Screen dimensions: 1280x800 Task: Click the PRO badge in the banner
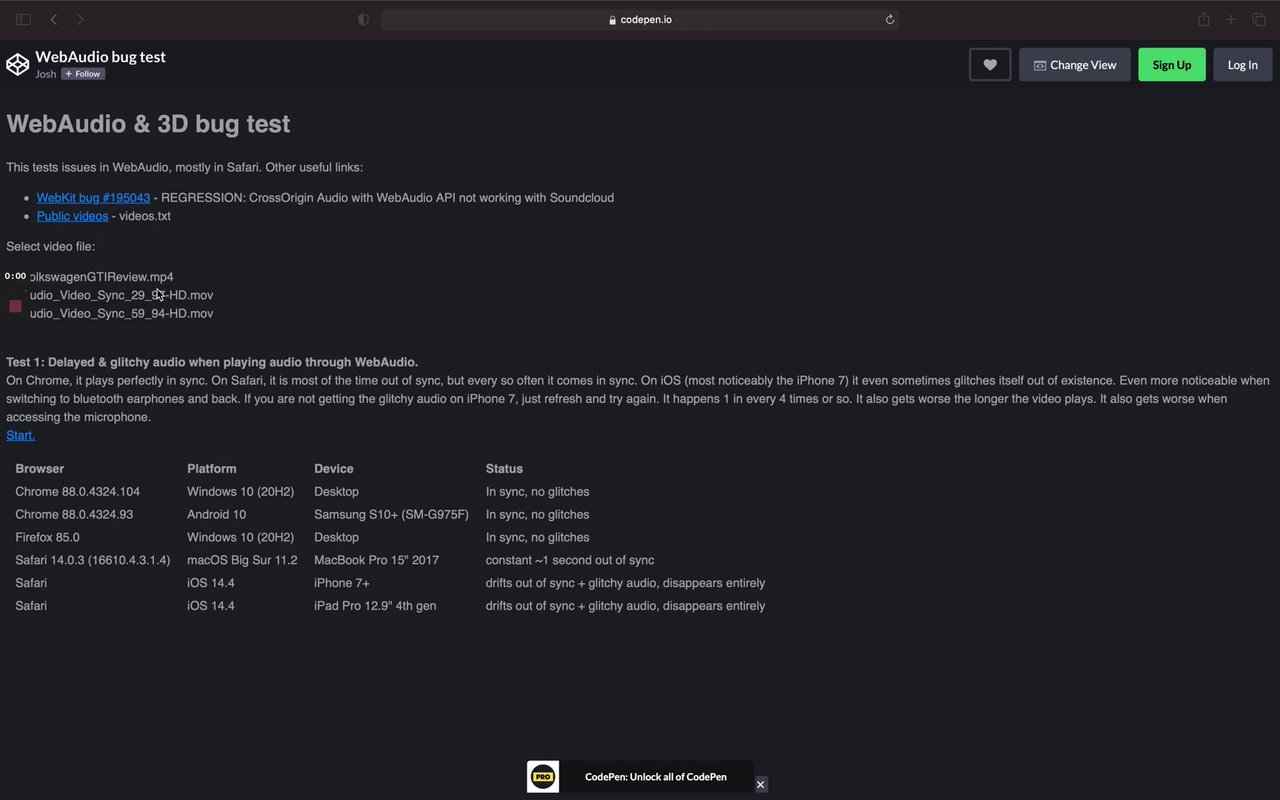click(x=543, y=777)
